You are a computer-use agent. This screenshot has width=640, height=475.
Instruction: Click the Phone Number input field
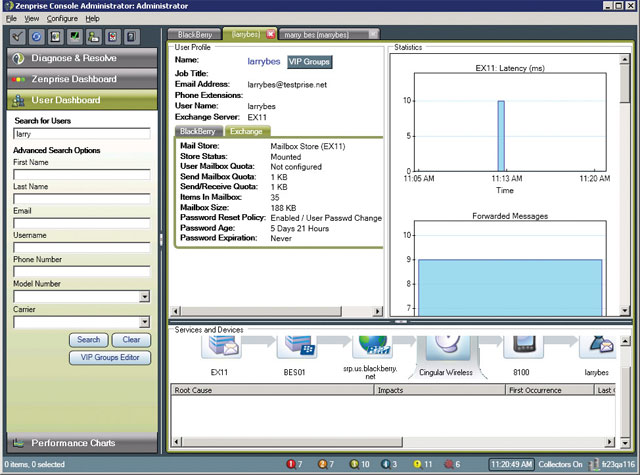point(82,272)
